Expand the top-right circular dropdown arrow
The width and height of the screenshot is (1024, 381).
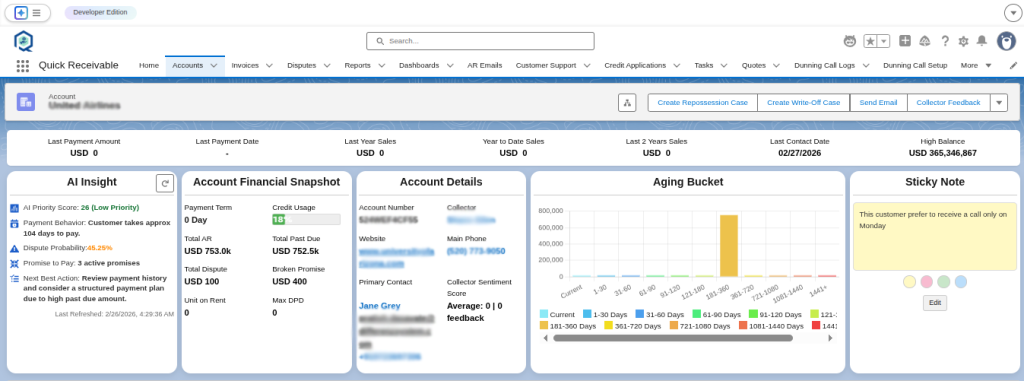[x=1012, y=13]
